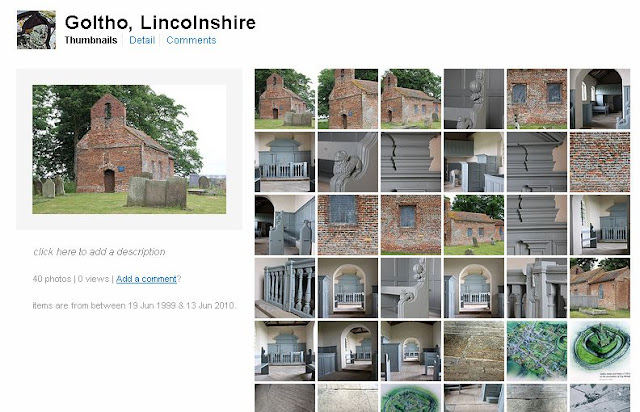This screenshot has height=412, width=640.
Task: Open first thumbnail of church with gravestones
Action: pyautogui.click(x=285, y=99)
